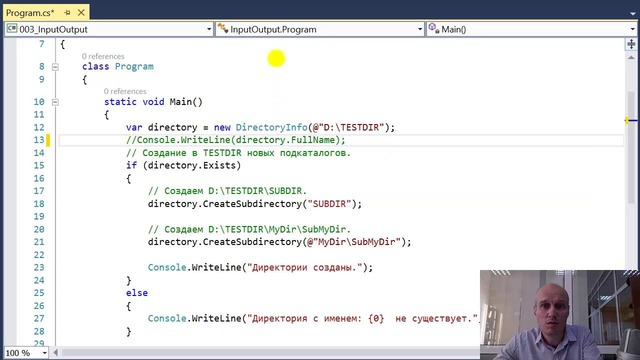Click the class keyword on line 8
Screen dimensions: 640x360
[96, 67]
